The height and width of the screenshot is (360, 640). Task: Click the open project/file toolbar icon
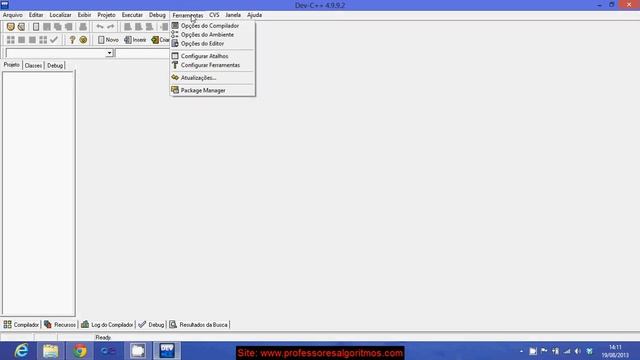pos(21,27)
